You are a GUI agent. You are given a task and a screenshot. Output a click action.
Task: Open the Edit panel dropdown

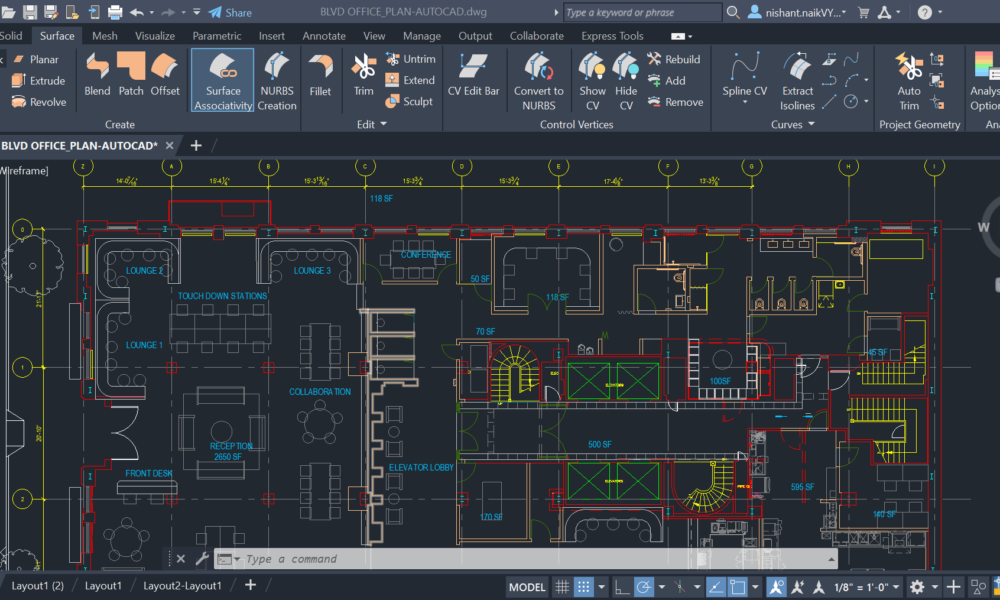tap(382, 124)
